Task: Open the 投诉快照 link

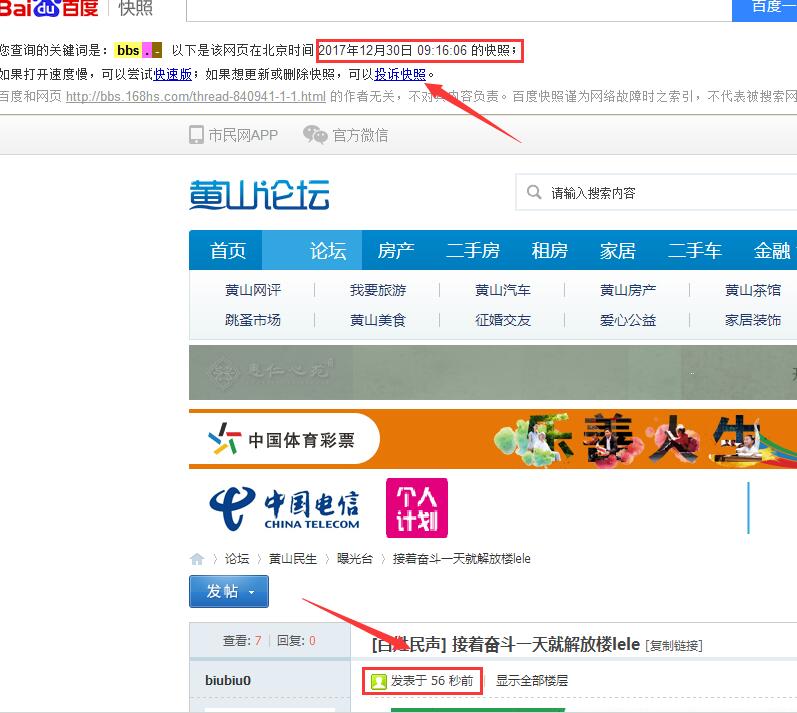Action: point(400,75)
